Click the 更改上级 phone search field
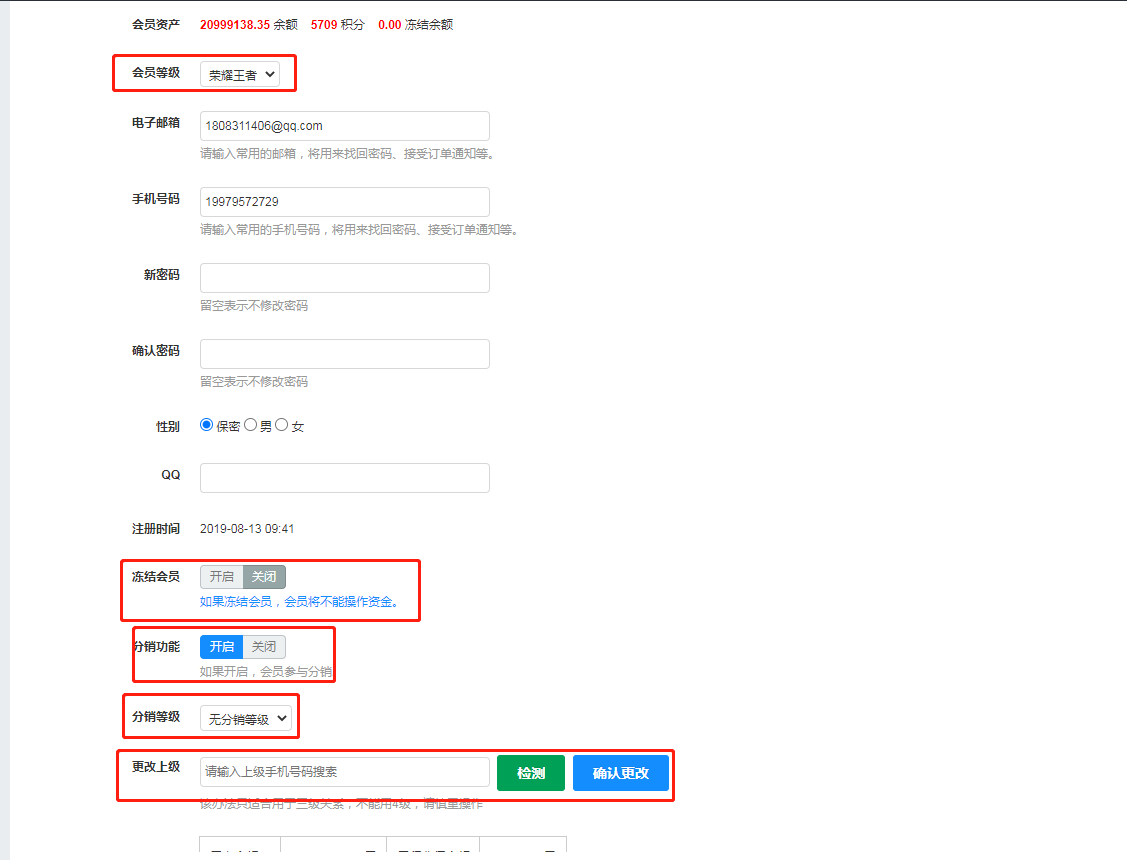The height and width of the screenshot is (860, 1127). pos(344,772)
